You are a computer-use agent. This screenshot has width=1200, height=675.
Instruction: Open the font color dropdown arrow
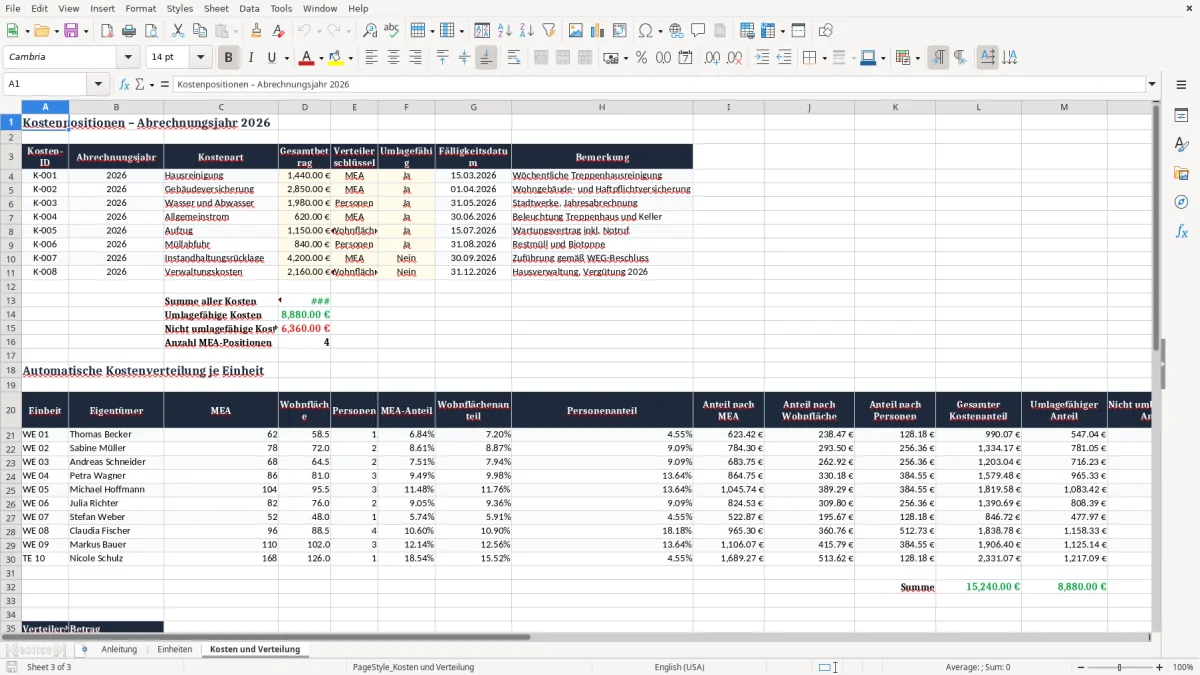321,58
